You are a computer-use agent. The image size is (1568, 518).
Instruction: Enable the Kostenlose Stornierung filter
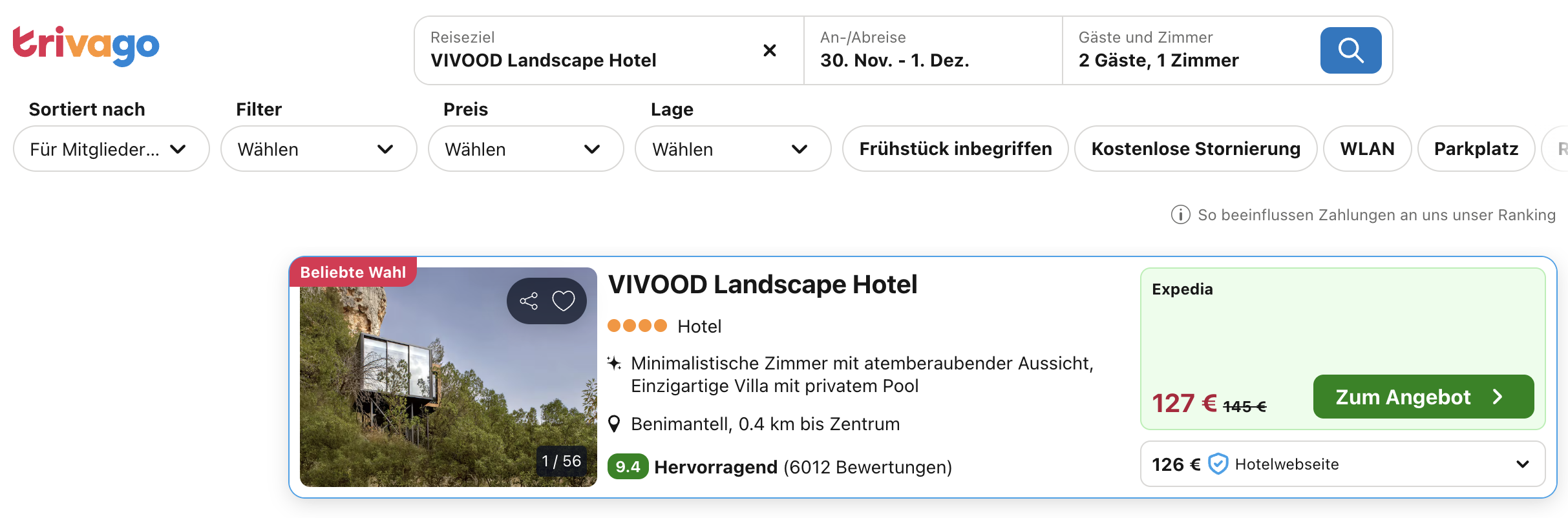(1195, 149)
